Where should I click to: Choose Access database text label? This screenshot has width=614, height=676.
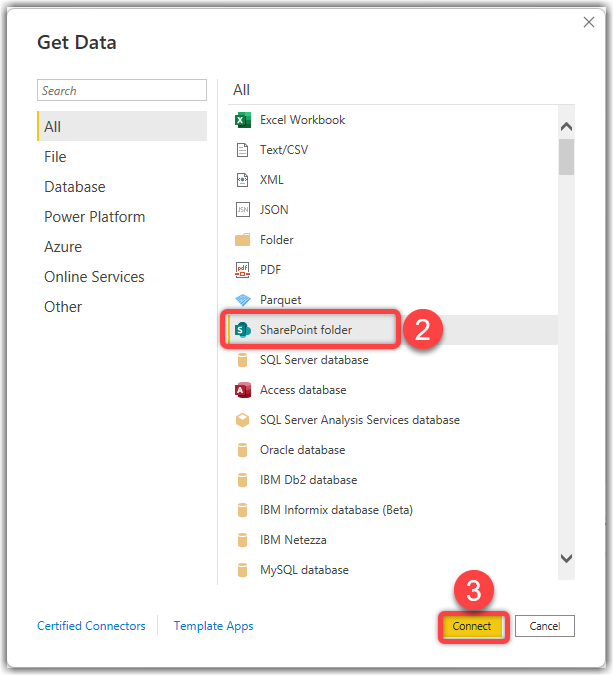click(x=303, y=390)
